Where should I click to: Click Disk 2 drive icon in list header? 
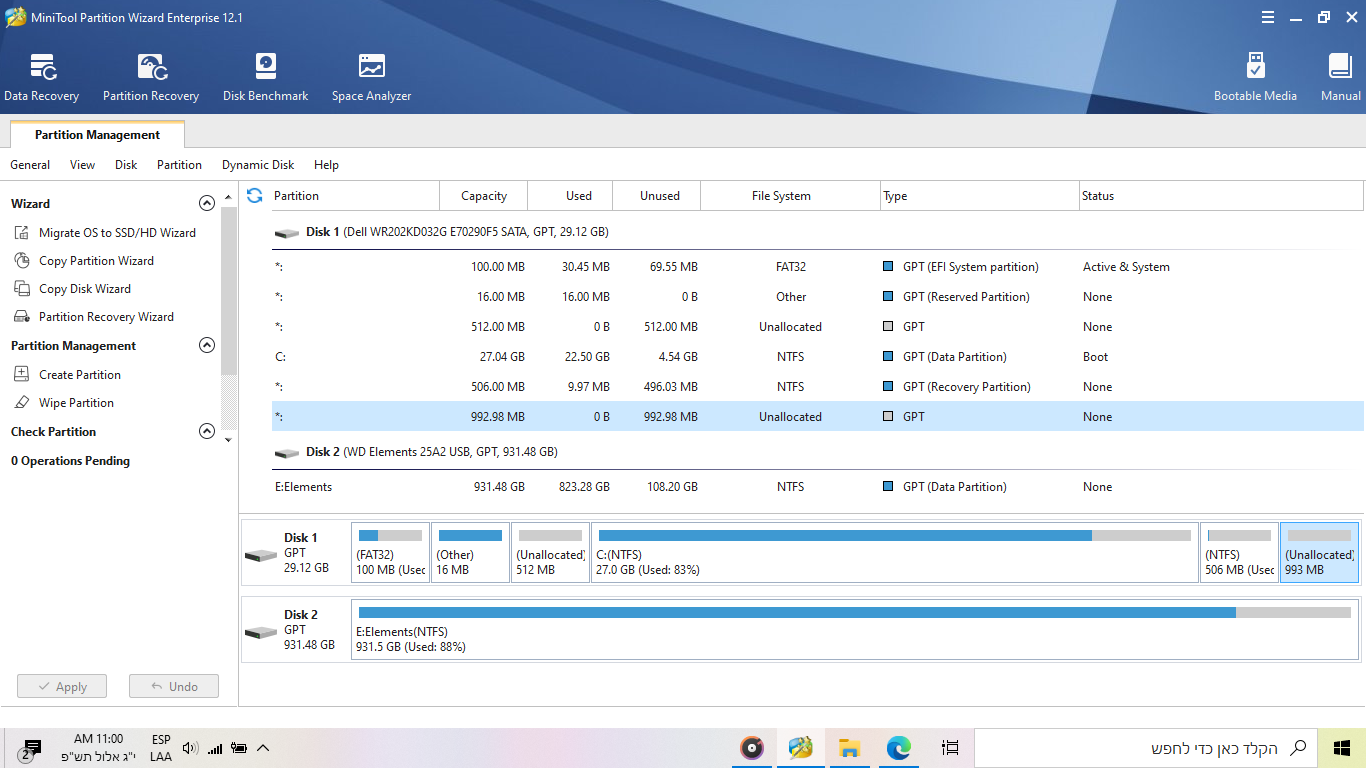(287, 453)
